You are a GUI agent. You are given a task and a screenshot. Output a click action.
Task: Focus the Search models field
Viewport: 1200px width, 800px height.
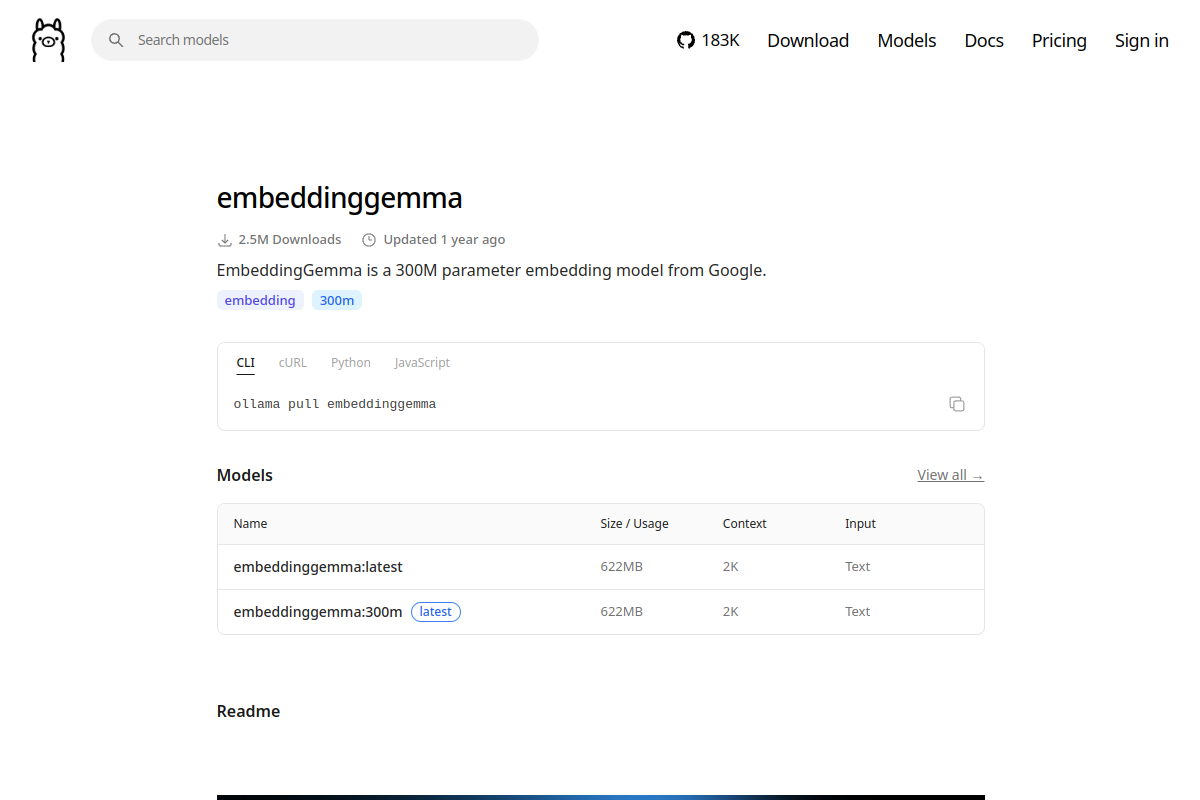coord(315,40)
